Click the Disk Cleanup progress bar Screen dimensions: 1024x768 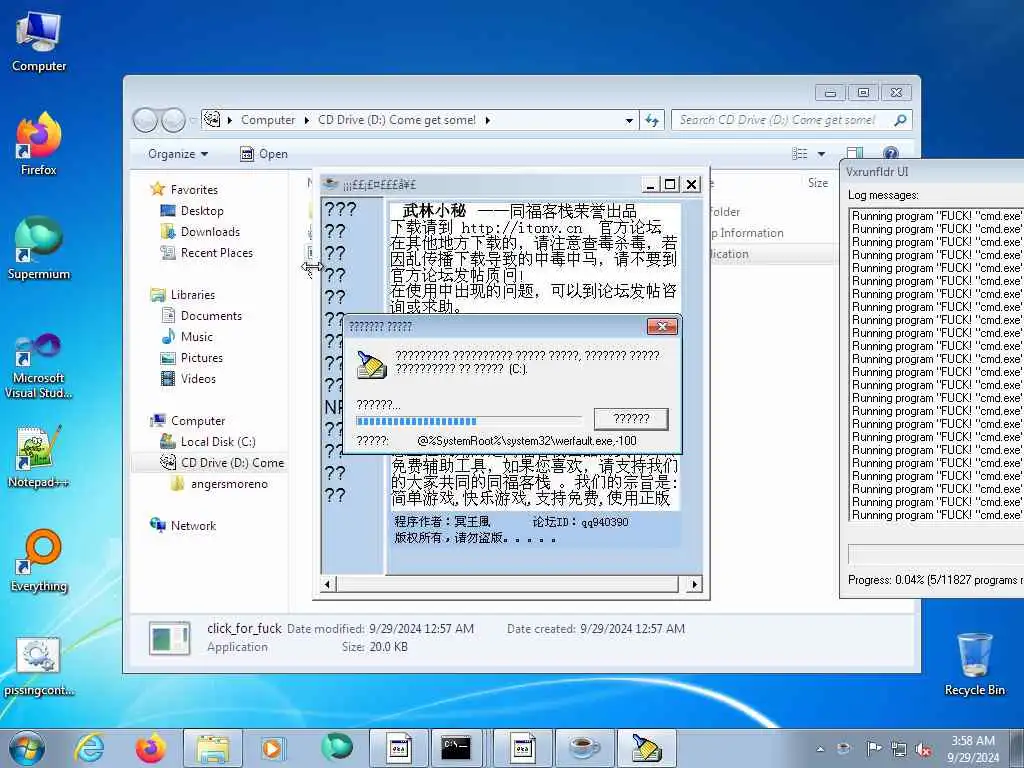[469, 421]
